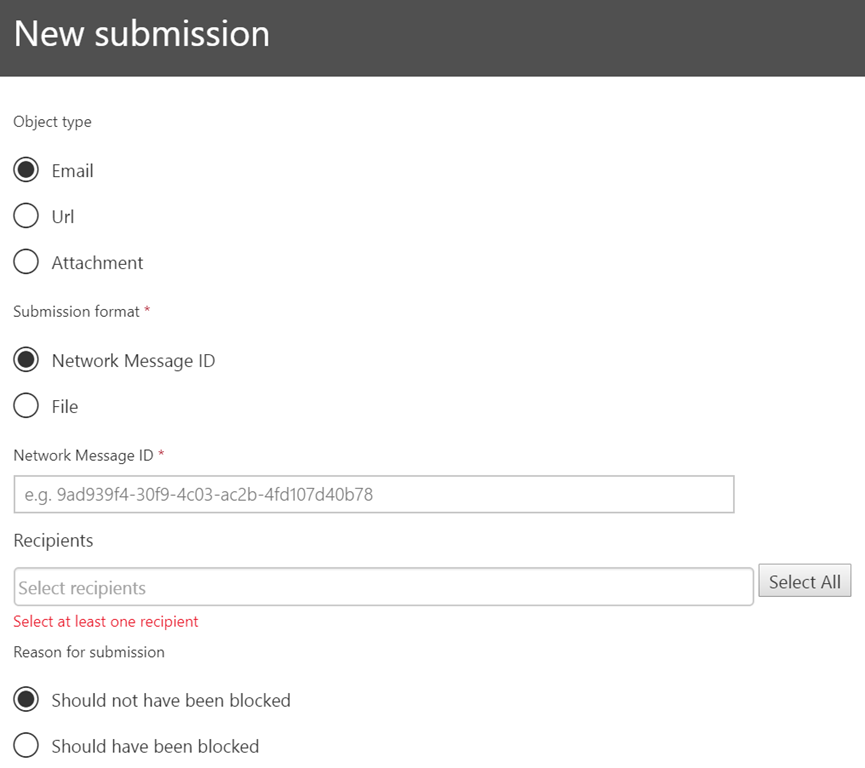Focus the Select recipients input box
Screen dimensions: 865x768
click(x=383, y=587)
